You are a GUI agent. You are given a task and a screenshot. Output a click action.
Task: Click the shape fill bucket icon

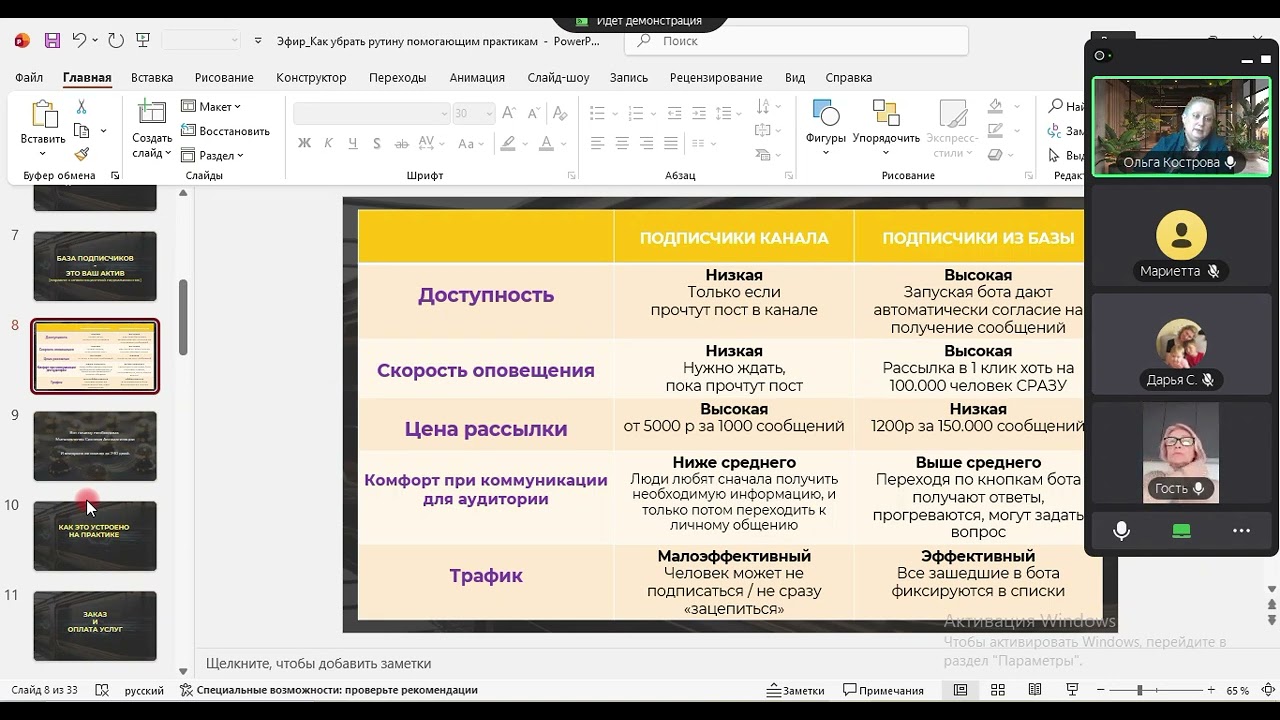[994, 106]
